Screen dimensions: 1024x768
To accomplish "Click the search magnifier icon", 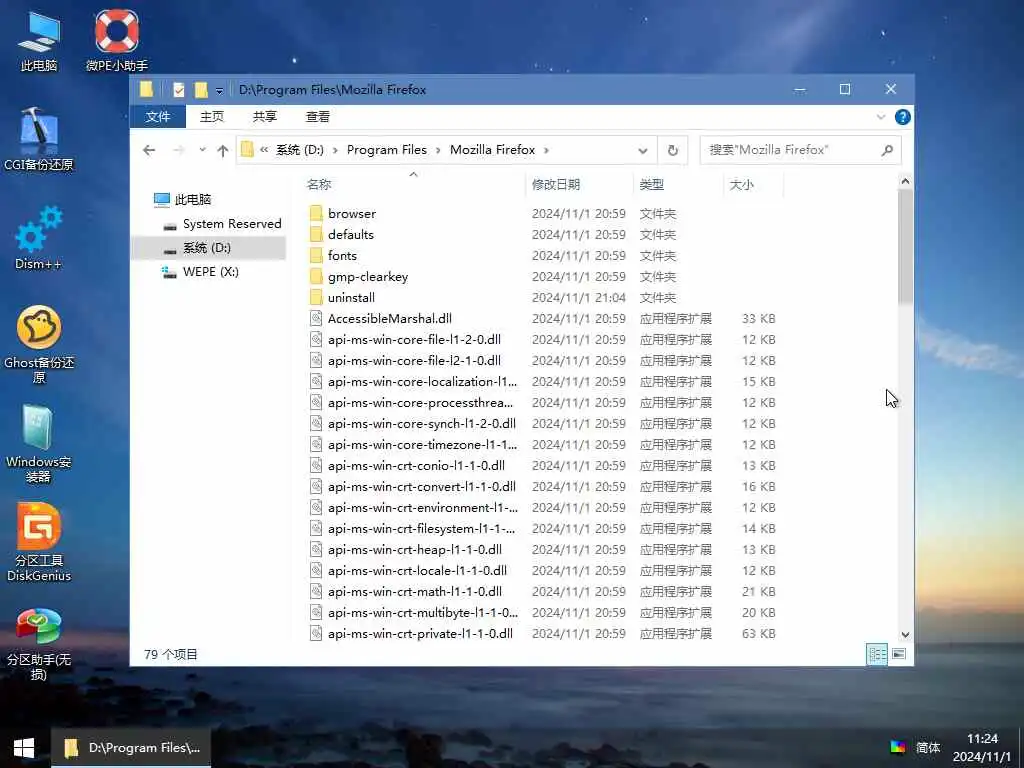I will 887,150.
